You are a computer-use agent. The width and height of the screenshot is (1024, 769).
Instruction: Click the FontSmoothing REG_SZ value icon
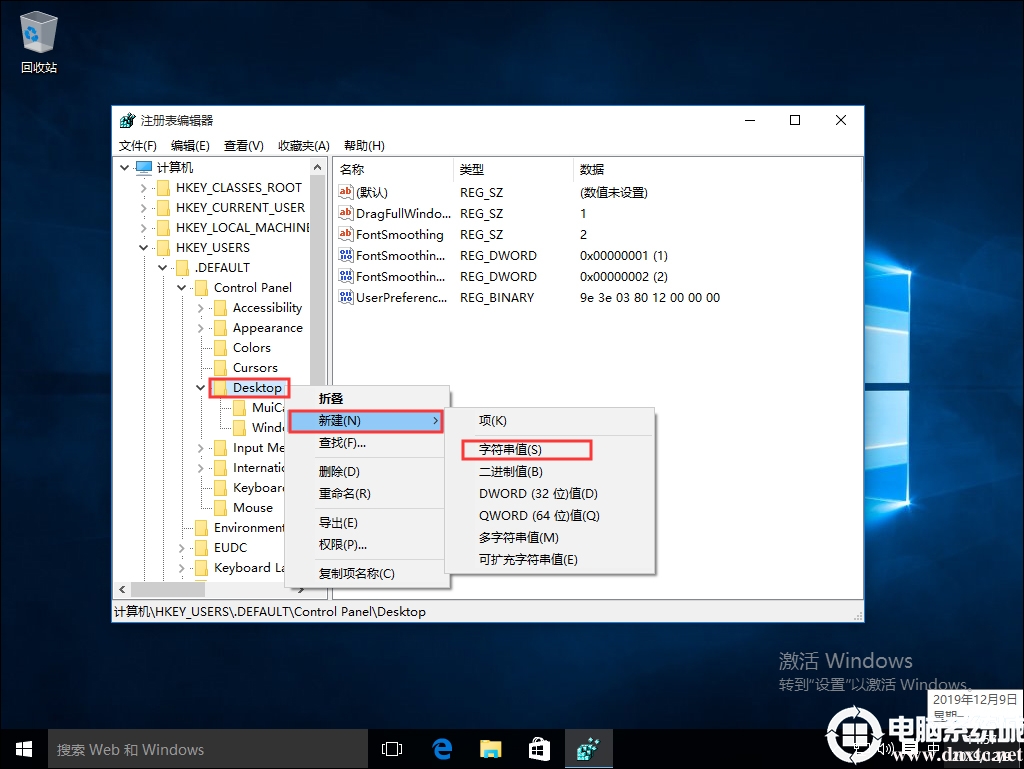coord(345,234)
